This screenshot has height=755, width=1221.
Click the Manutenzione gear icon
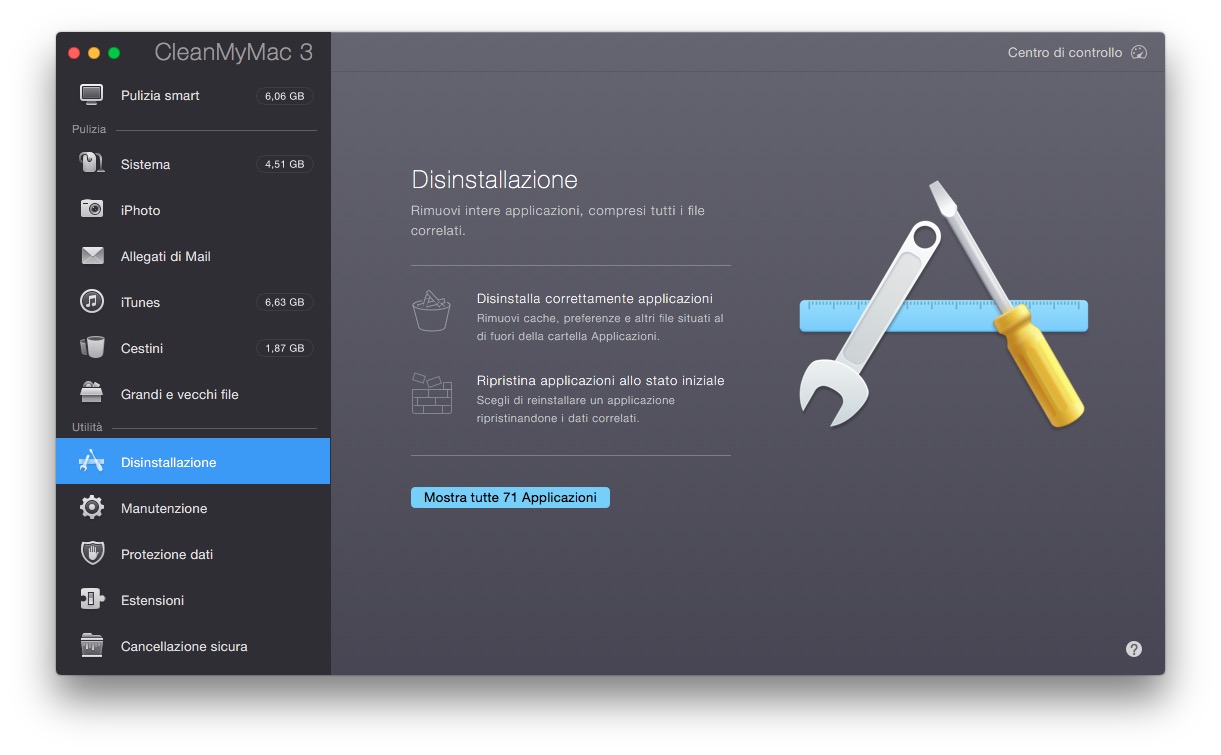pos(92,508)
